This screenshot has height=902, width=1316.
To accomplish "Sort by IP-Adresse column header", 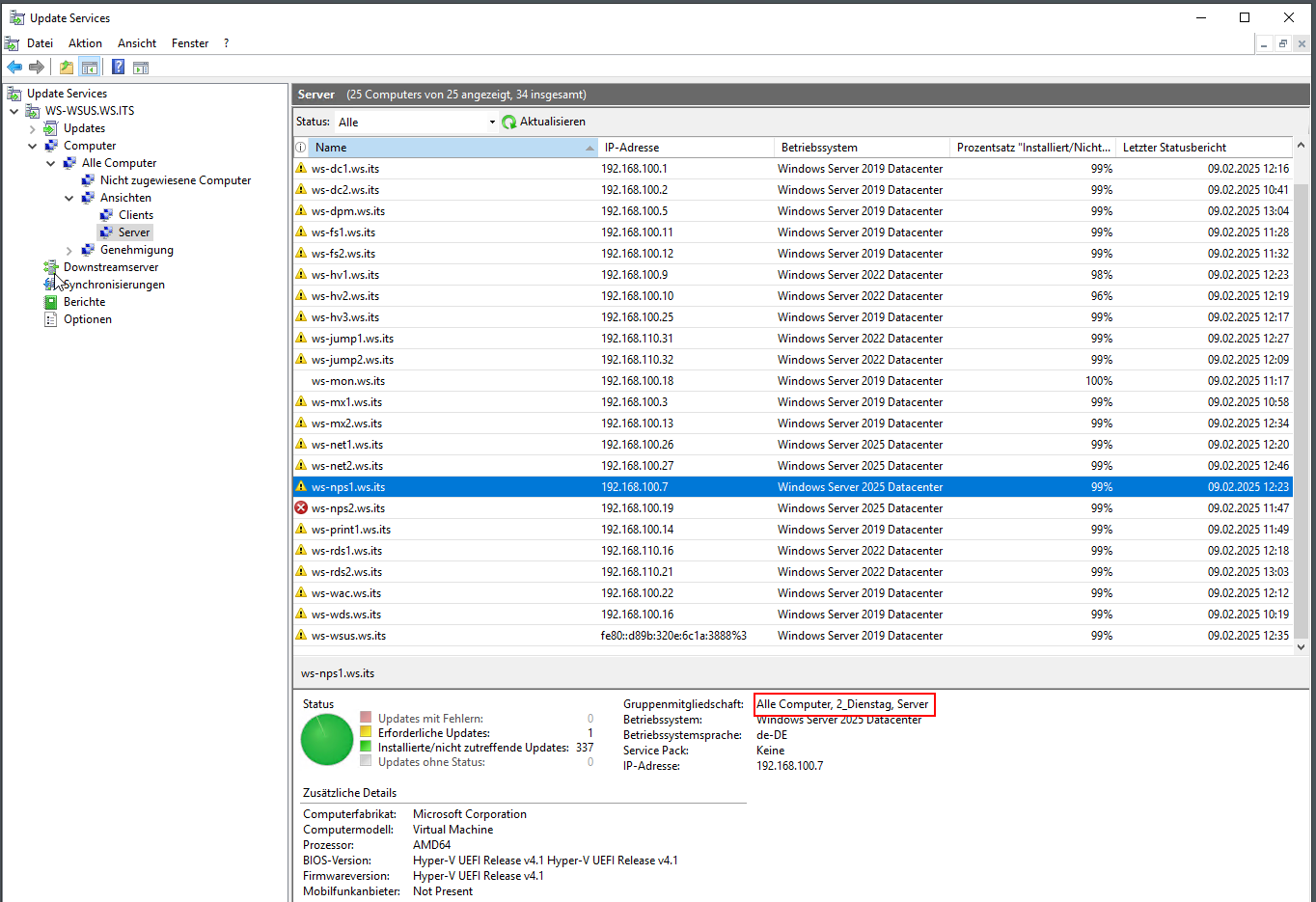I will click(686, 148).
